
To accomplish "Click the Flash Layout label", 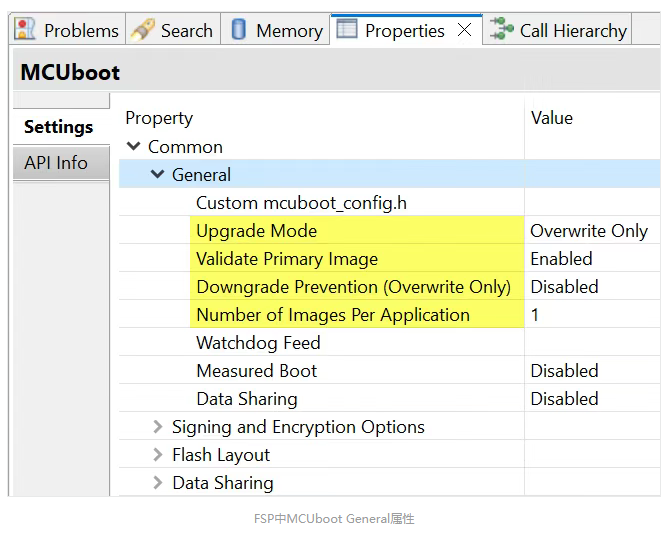I will 221,455.
